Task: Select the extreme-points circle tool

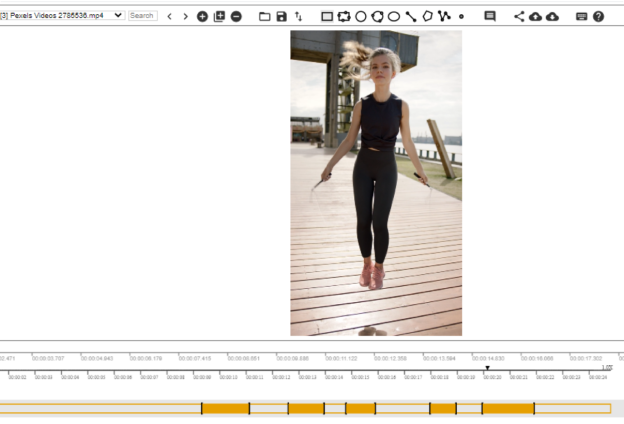Action: pos(377,16)
